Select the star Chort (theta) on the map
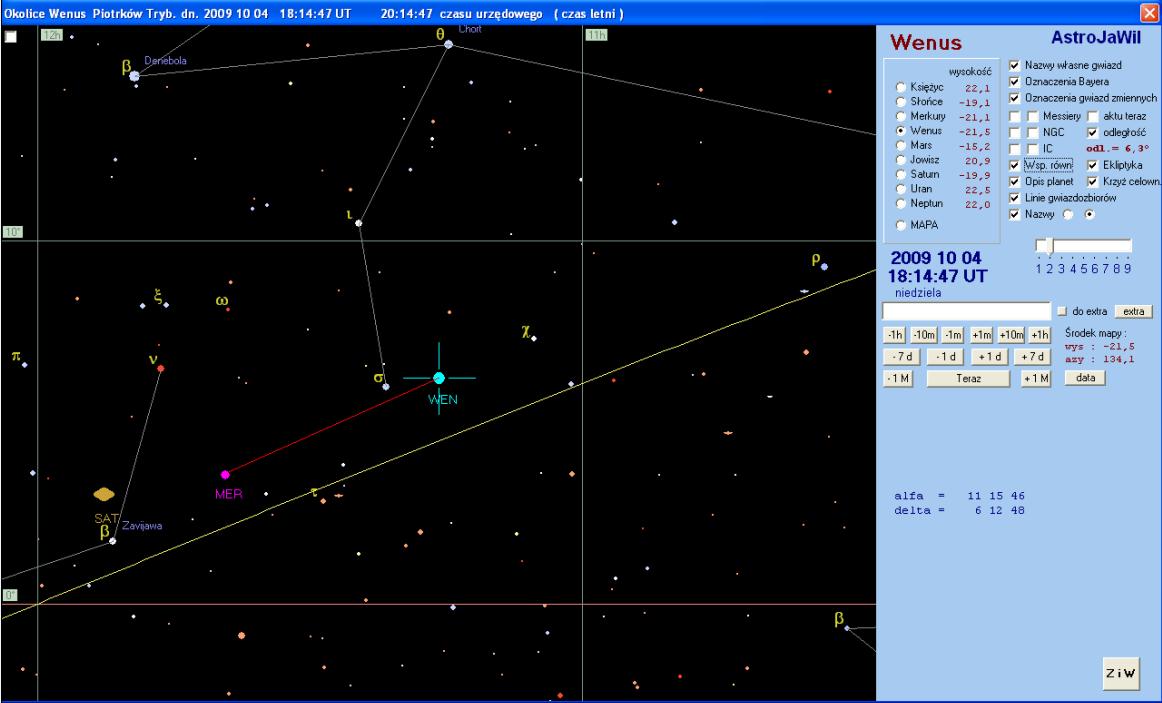This screenshot has height=703, width=1162. point(448,44)
